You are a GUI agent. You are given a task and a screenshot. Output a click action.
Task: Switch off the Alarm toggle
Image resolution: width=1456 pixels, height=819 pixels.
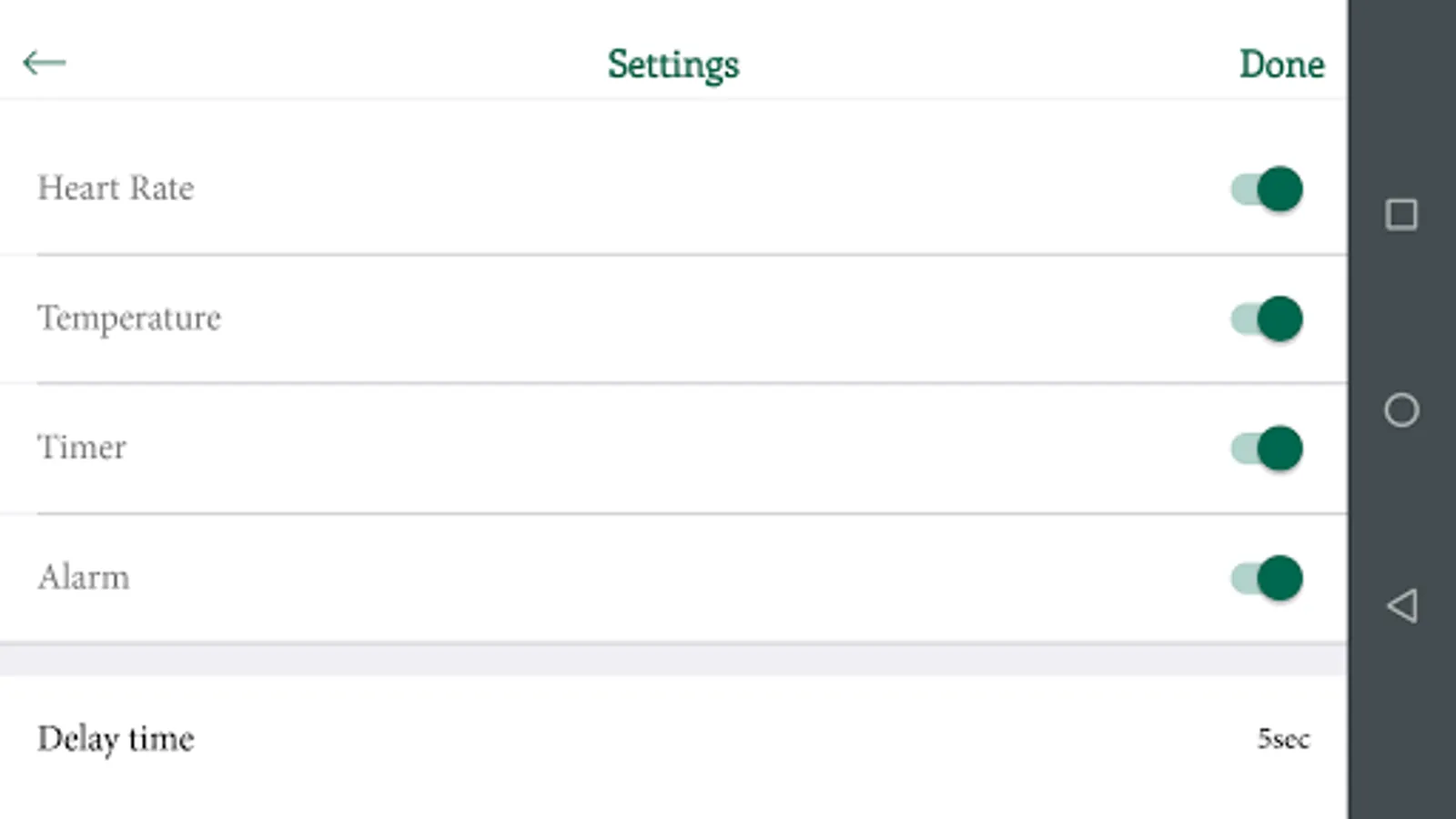(x=1268, y=579)
